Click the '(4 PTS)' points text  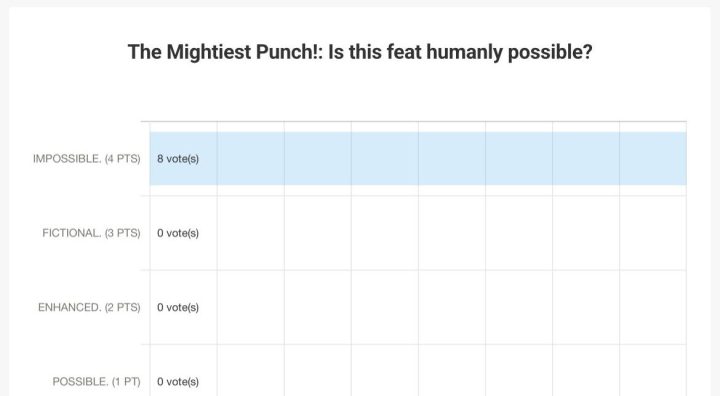[x=123, y=159]
